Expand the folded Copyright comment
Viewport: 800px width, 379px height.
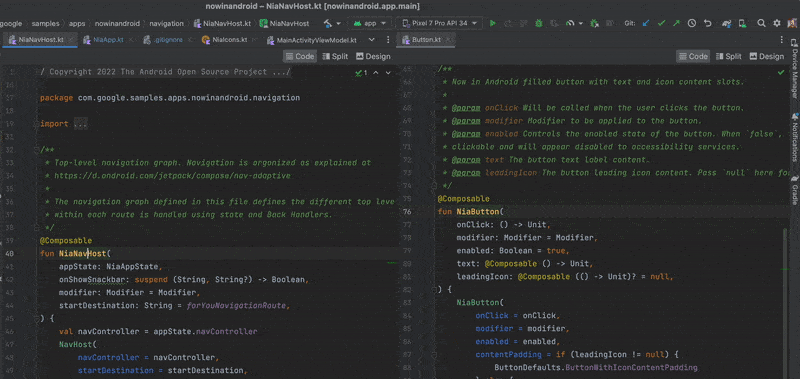tap(165, 72)
